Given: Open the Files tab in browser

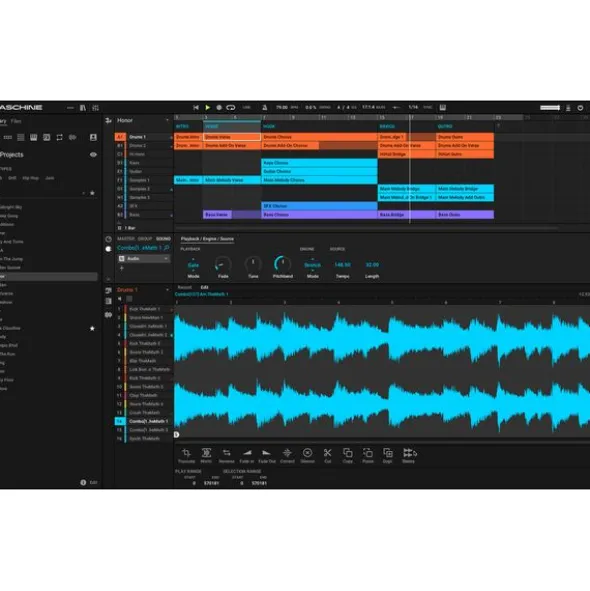Looking at the screenshot, I should coord(16,121).
